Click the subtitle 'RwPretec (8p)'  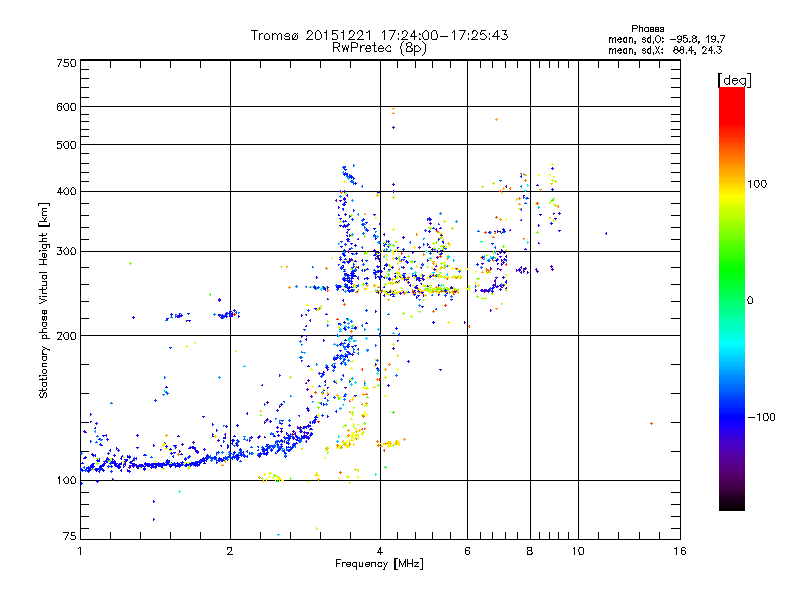pos(379,48)
